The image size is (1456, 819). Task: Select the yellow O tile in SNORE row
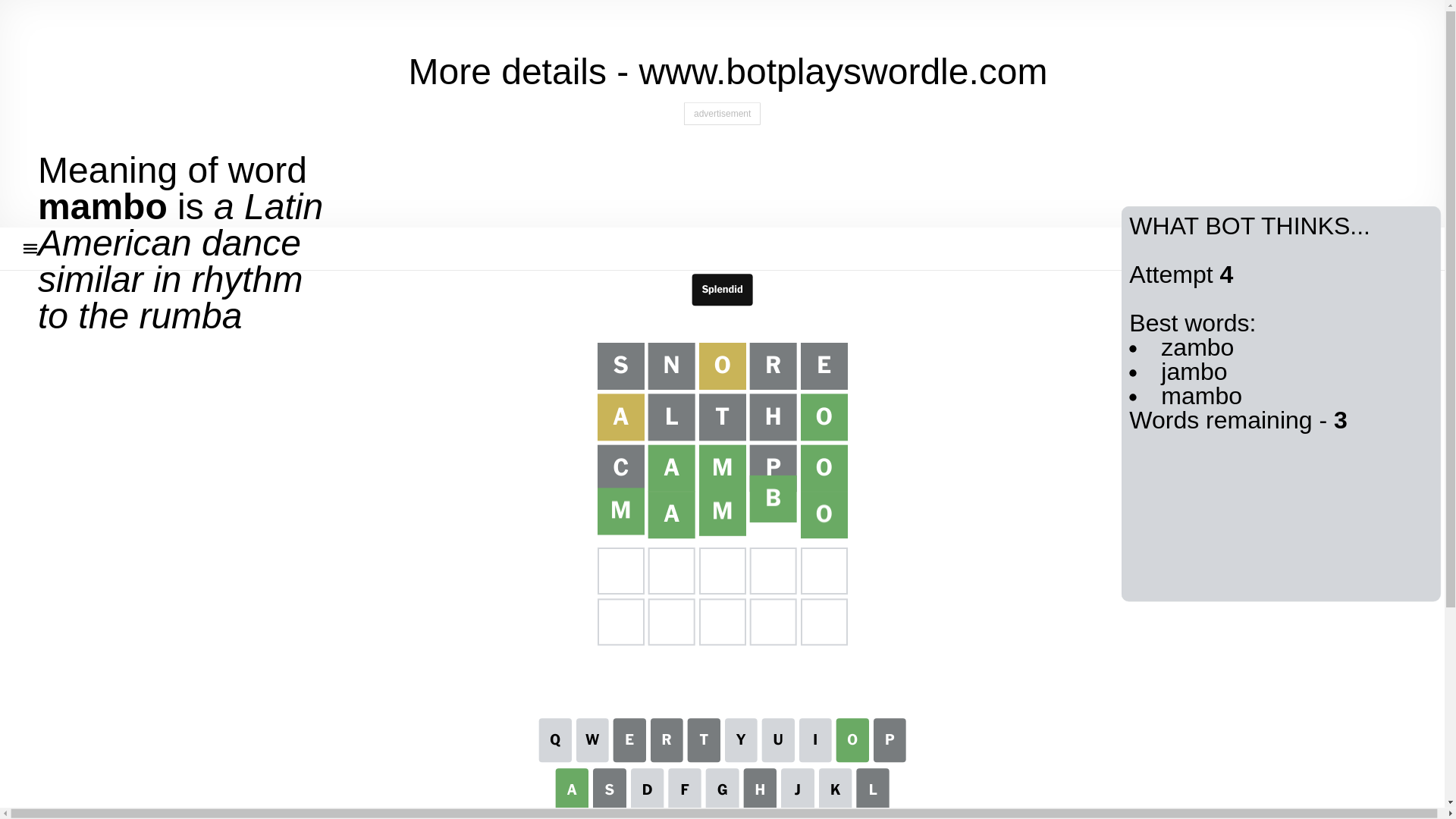tap(723, 366)
